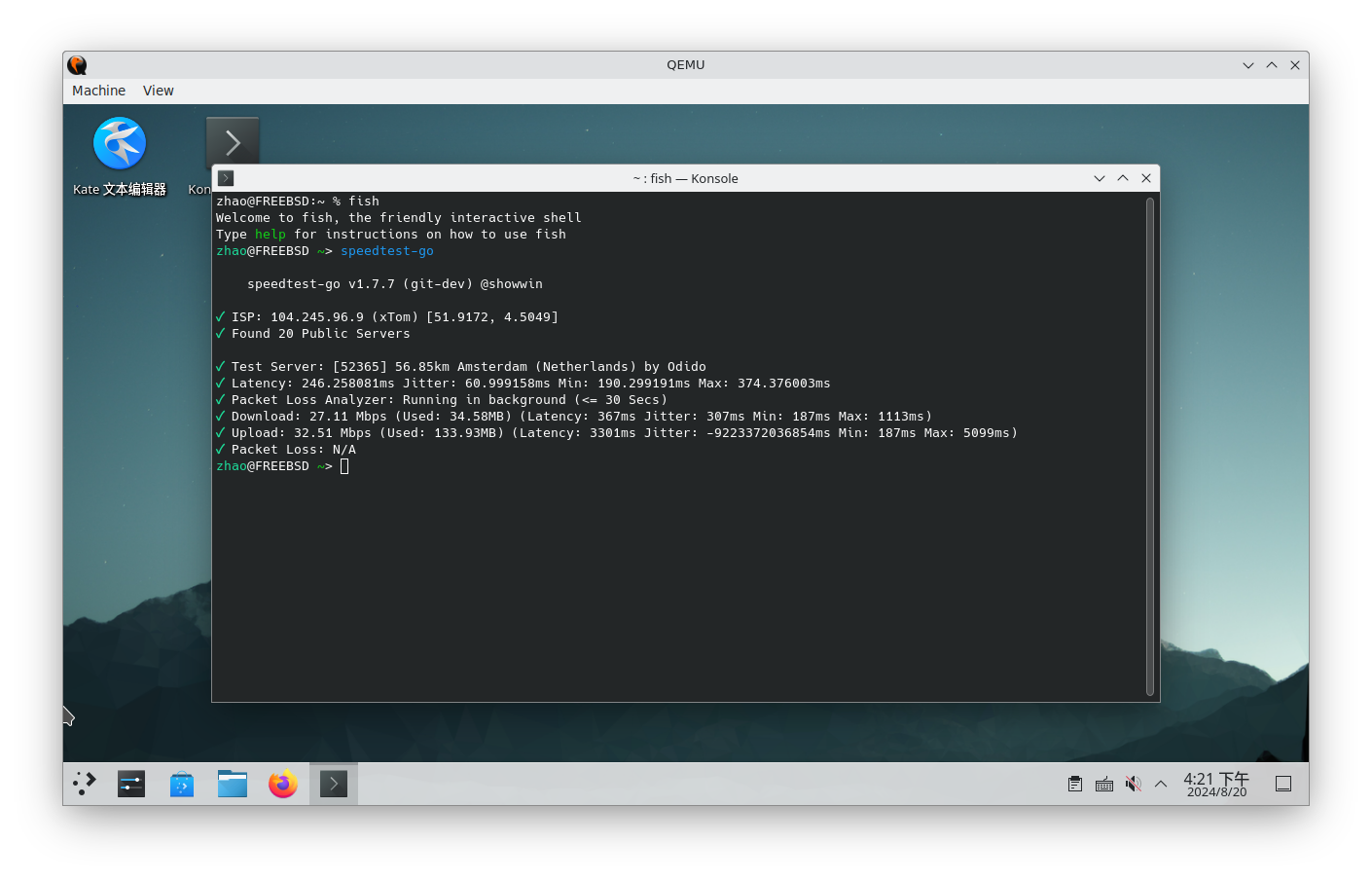Launch Discover software center
The height and width of the screenshot is (880, 1372).
pyautogui.click(x=181, y=784)
